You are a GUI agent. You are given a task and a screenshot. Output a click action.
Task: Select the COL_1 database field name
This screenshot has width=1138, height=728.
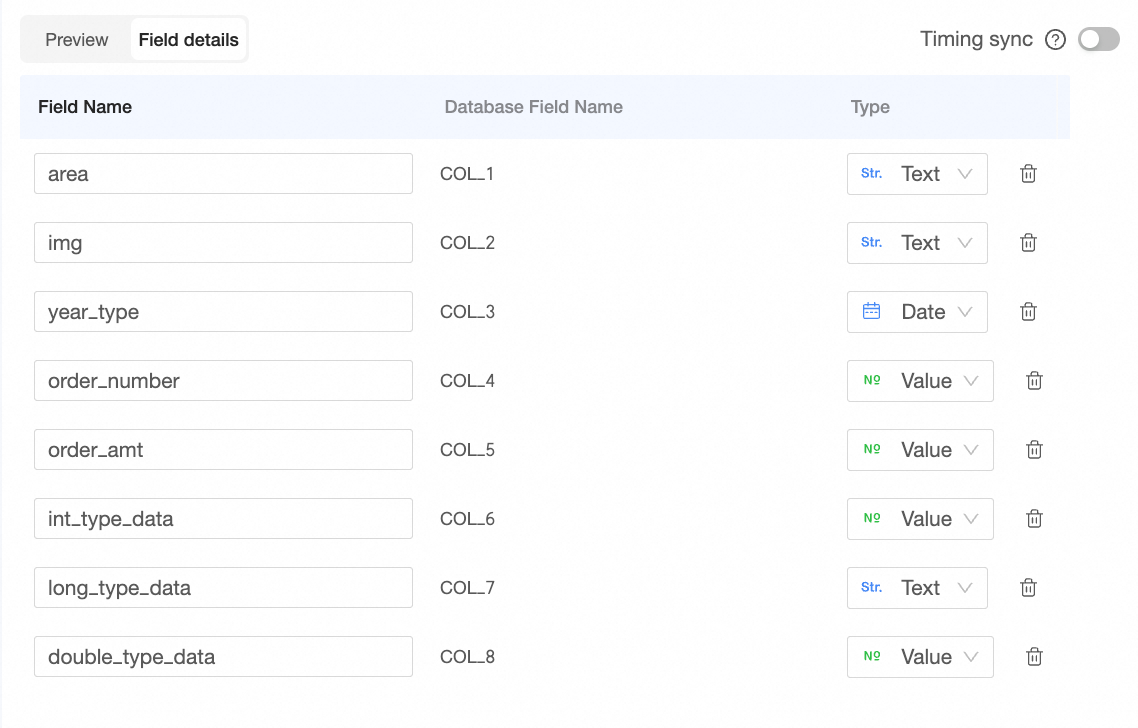467,173
